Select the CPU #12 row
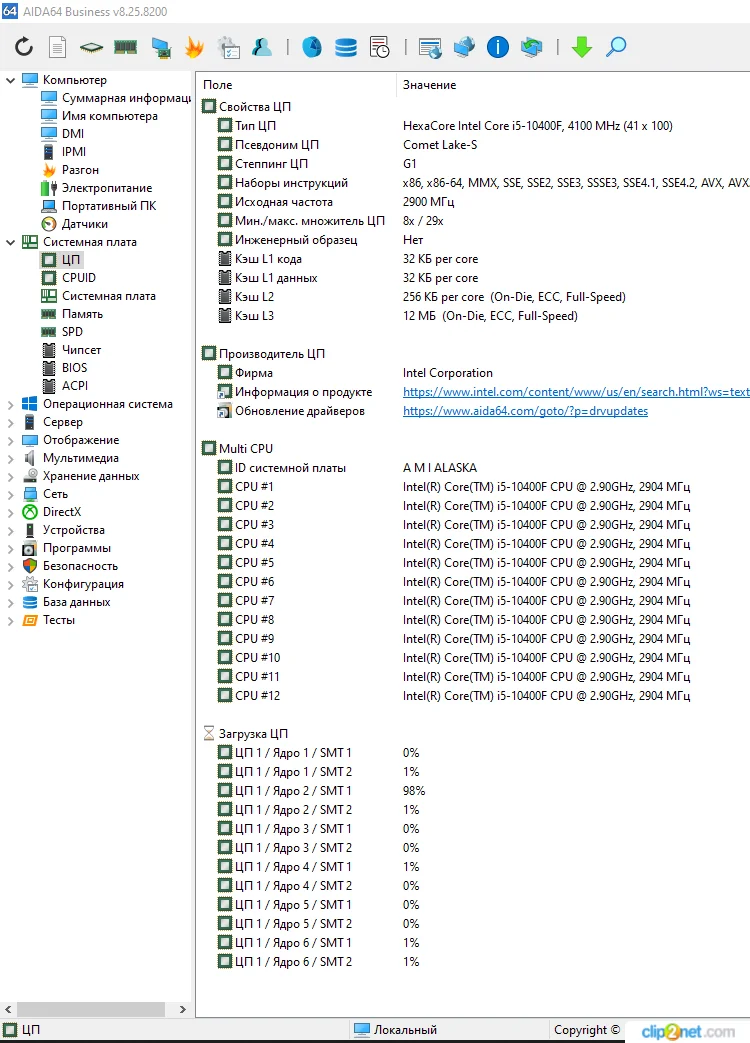750x1043 pixels. pyautogui.click(x=472, y=696)
